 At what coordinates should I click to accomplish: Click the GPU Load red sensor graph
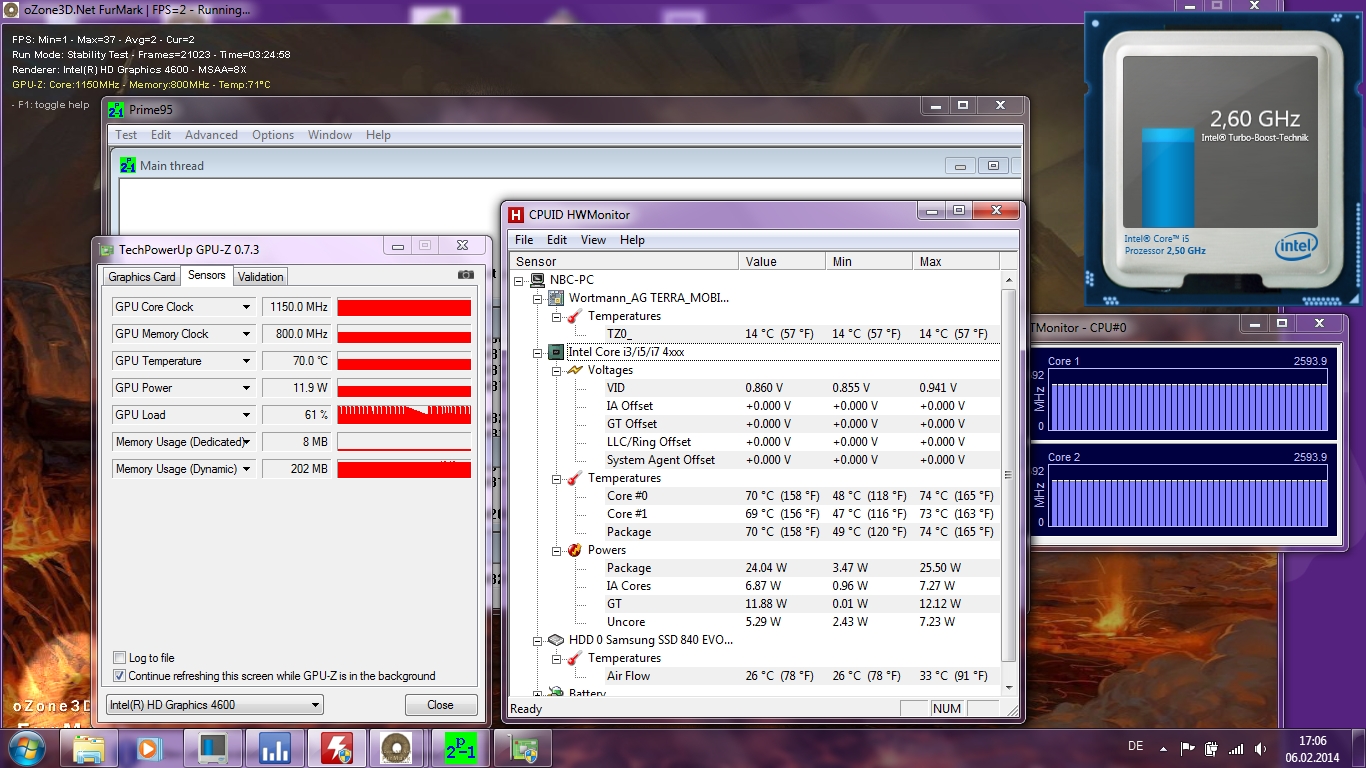click(404, 415)
